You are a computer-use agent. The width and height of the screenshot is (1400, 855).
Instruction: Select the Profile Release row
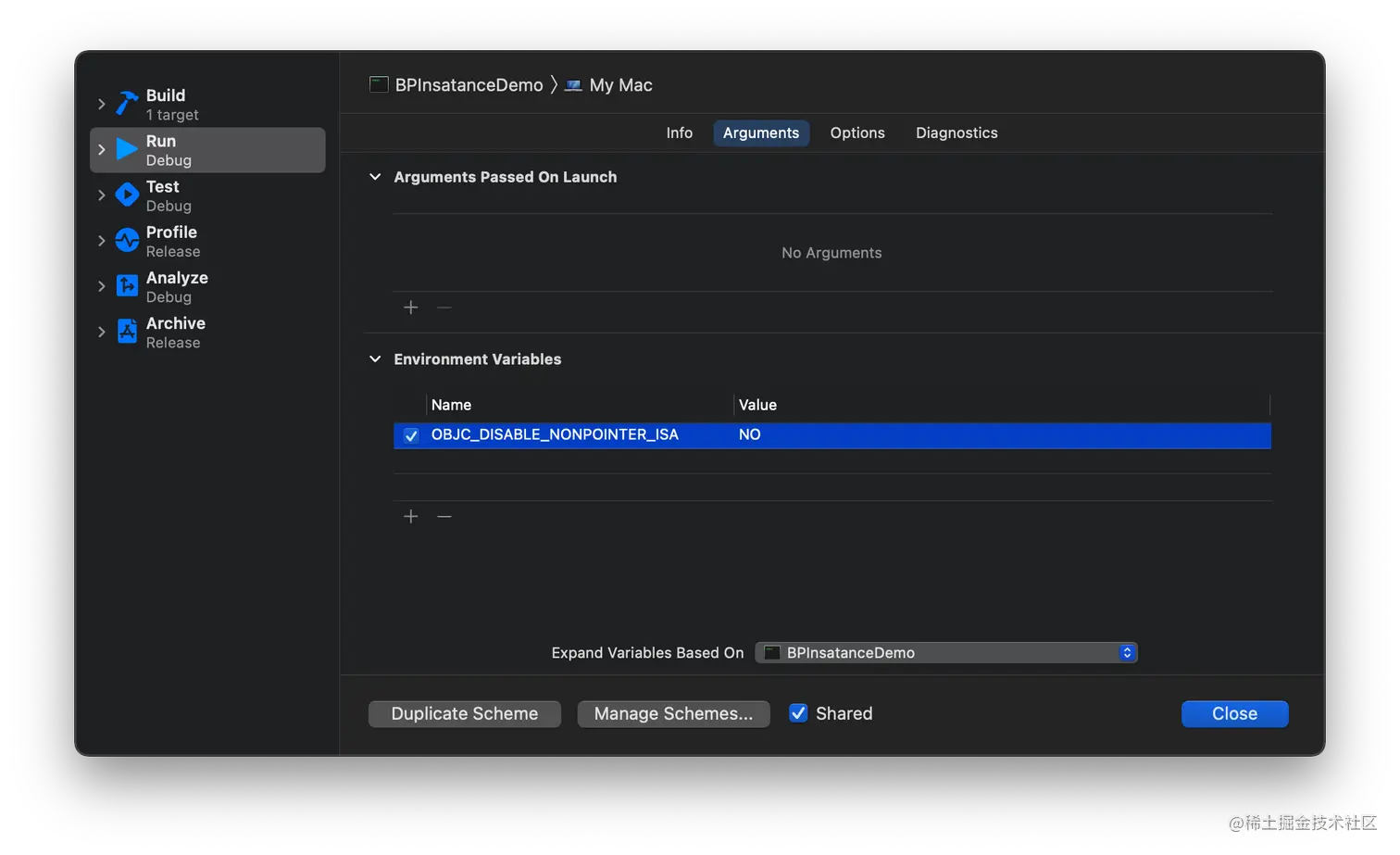tap(207, 241)
